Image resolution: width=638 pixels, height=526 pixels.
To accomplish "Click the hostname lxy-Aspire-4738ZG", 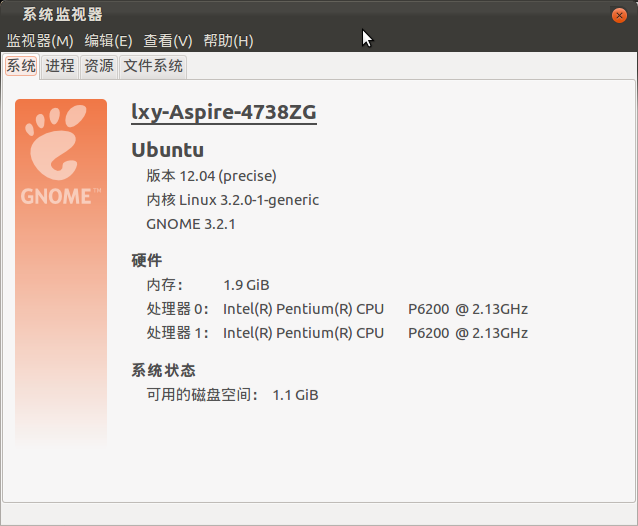I will [x=224, y=112].
